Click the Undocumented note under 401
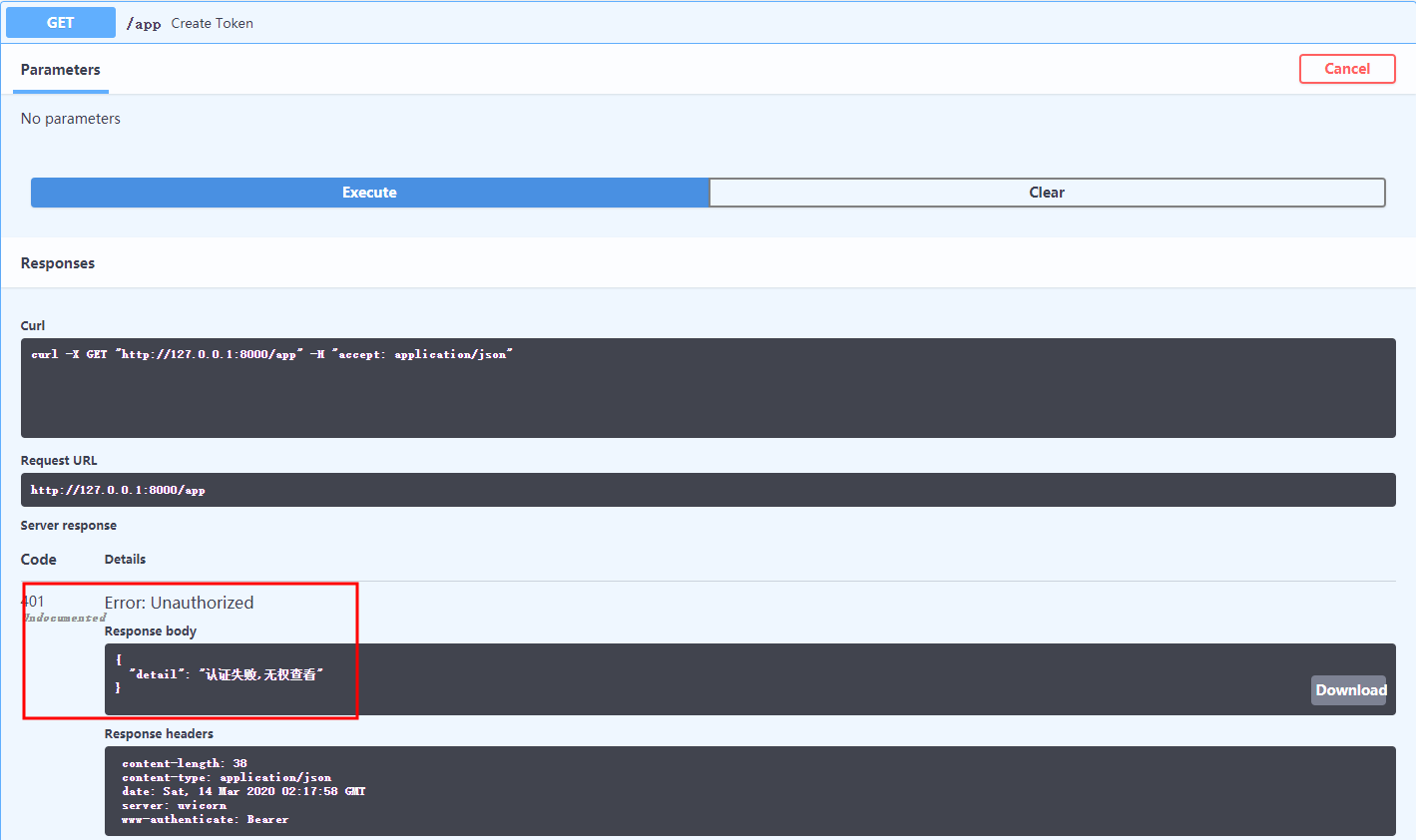The height and width of the screenshot is (840, 1416). pyautogui.click(x=65, y=618)
